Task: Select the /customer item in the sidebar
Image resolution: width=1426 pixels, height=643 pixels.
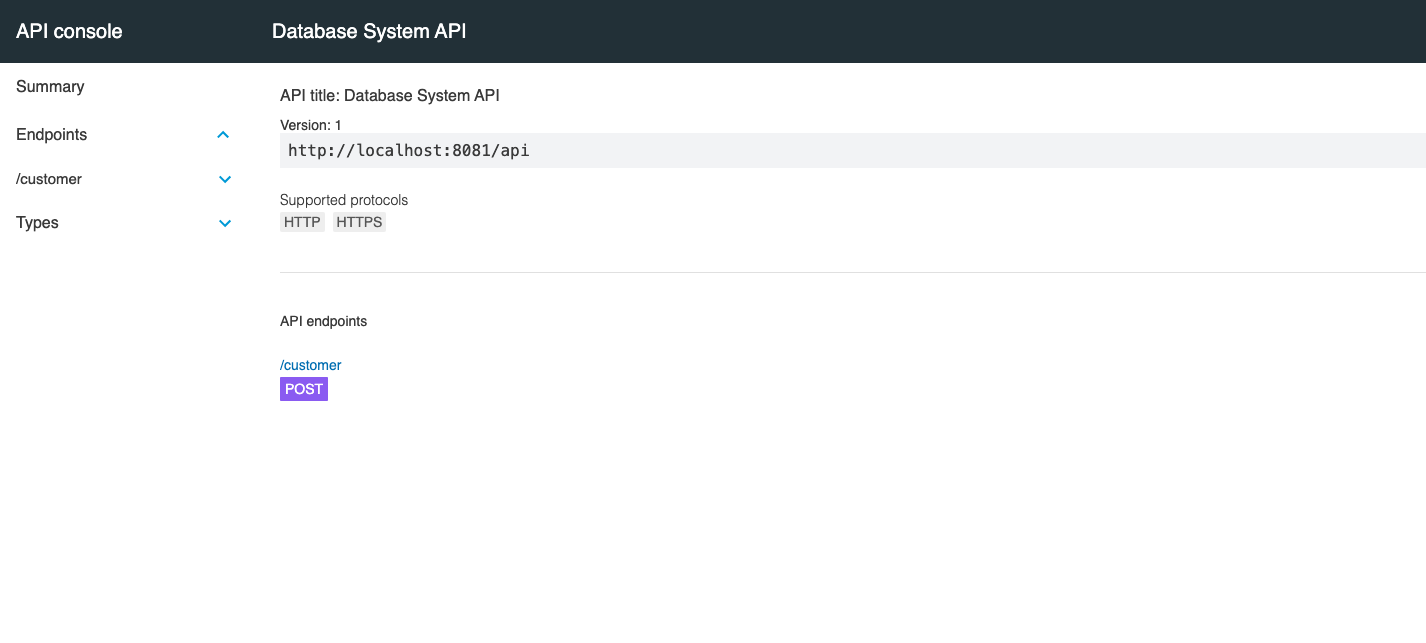Action: pyautogui.click(x=49, y=180)
